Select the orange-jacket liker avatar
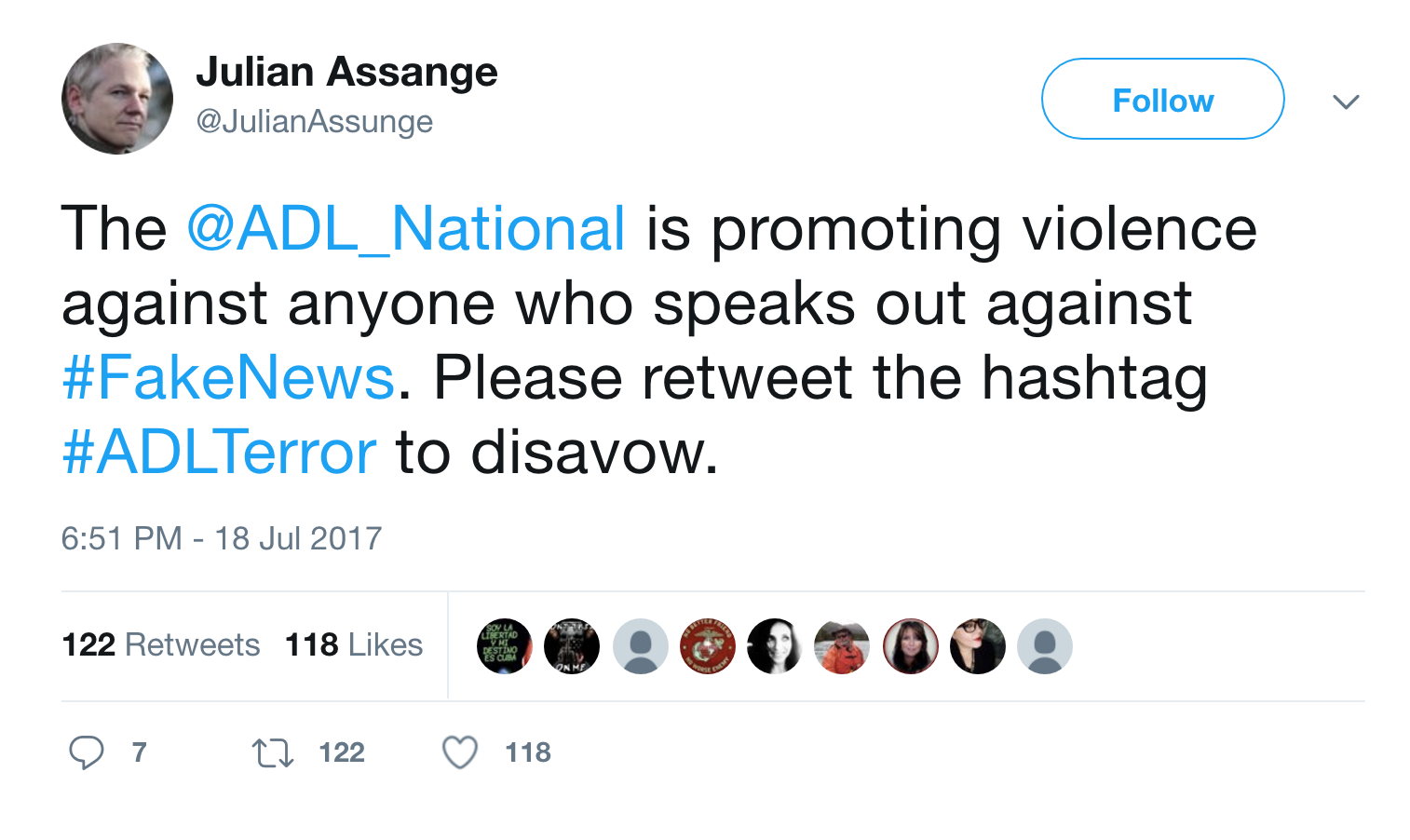The image size is (1410, 840). pyautogui.click(x=842, y=646)
